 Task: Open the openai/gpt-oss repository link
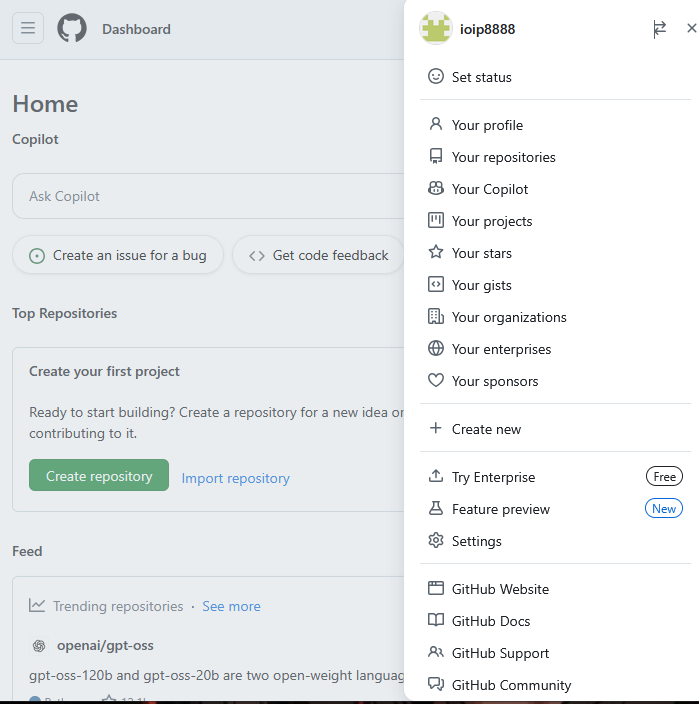point(104,645)
